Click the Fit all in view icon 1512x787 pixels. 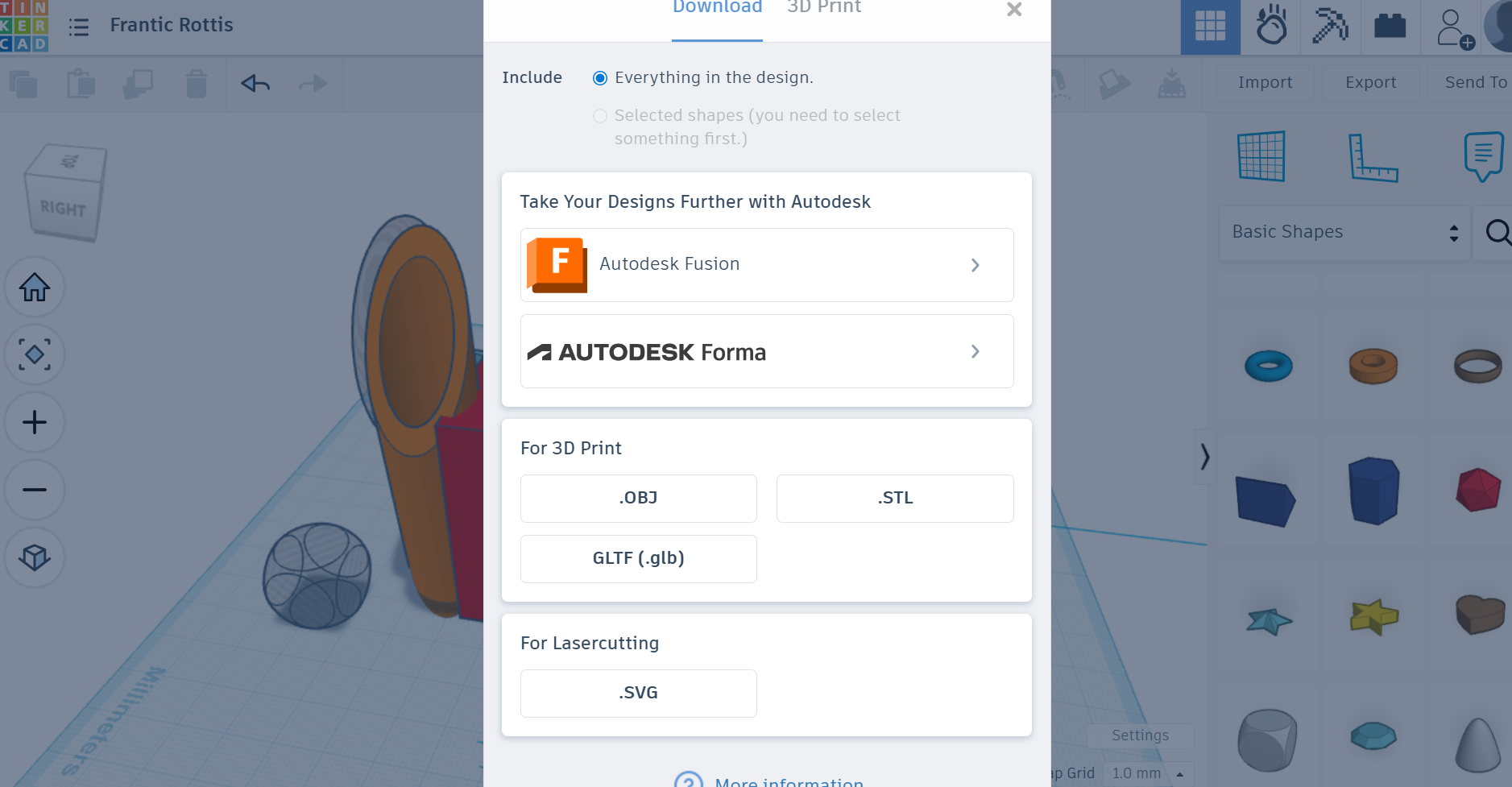pos(35,354)
